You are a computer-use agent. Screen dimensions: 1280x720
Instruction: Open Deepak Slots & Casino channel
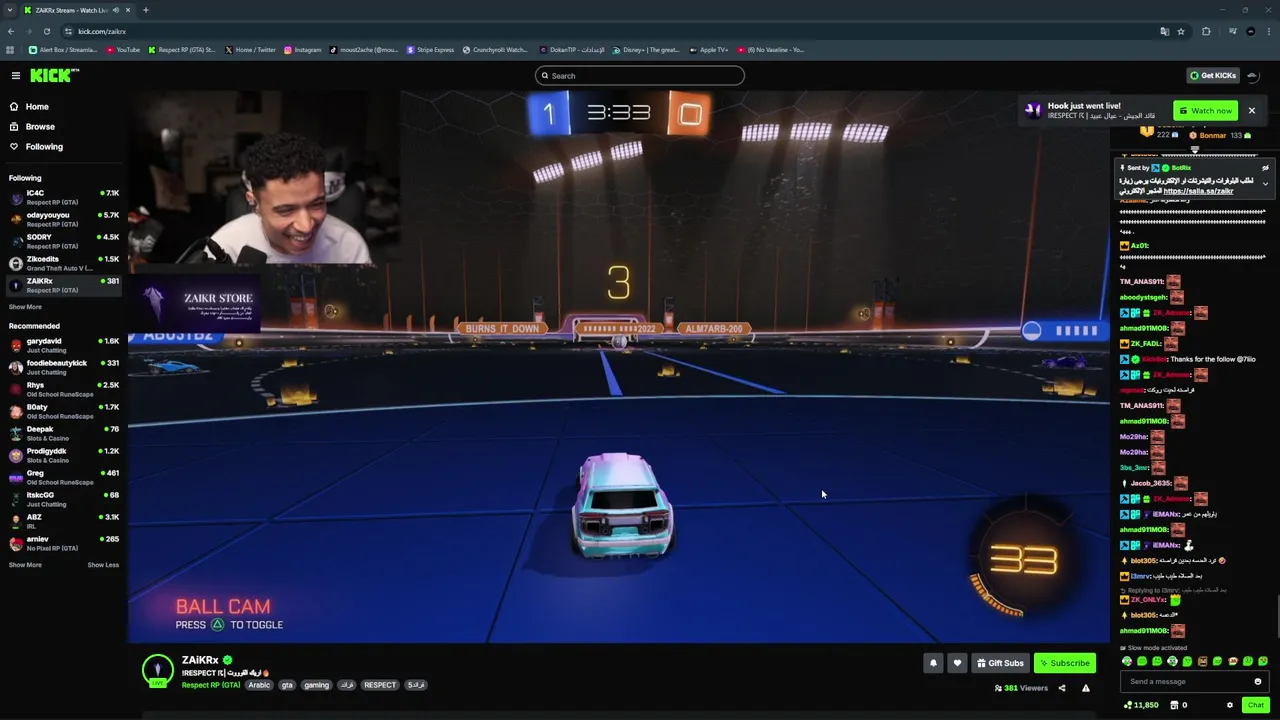tap(62, 433)
